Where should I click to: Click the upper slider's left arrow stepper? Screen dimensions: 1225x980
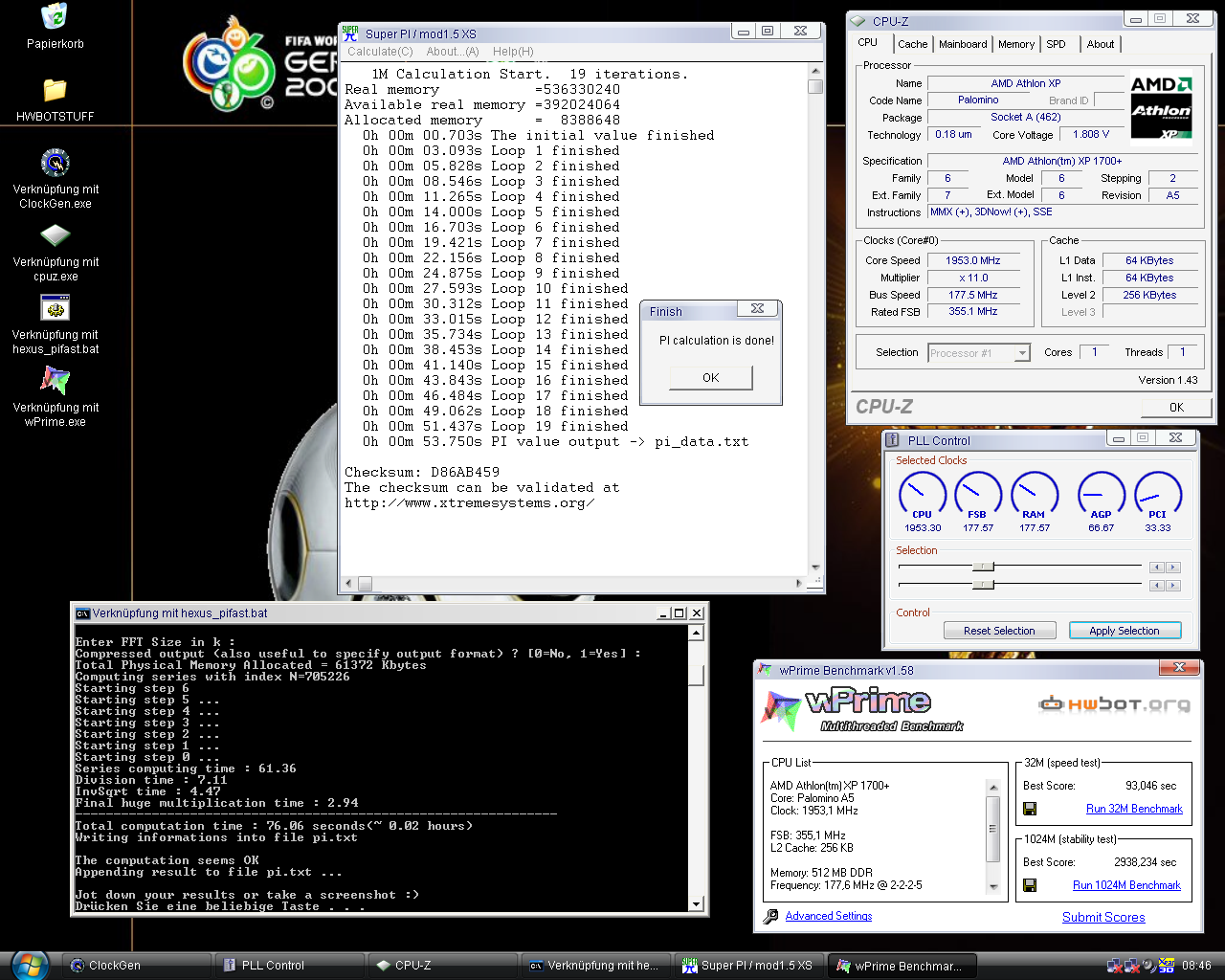pyautogui.click(x=1157, y=567)
